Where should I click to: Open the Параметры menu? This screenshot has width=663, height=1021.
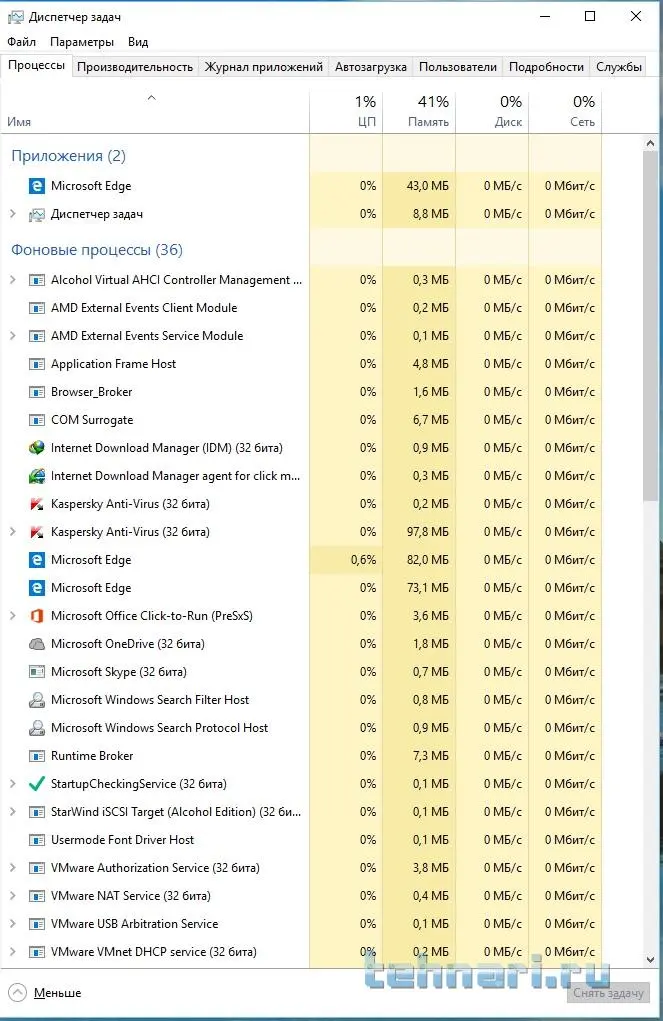[82, 42]
